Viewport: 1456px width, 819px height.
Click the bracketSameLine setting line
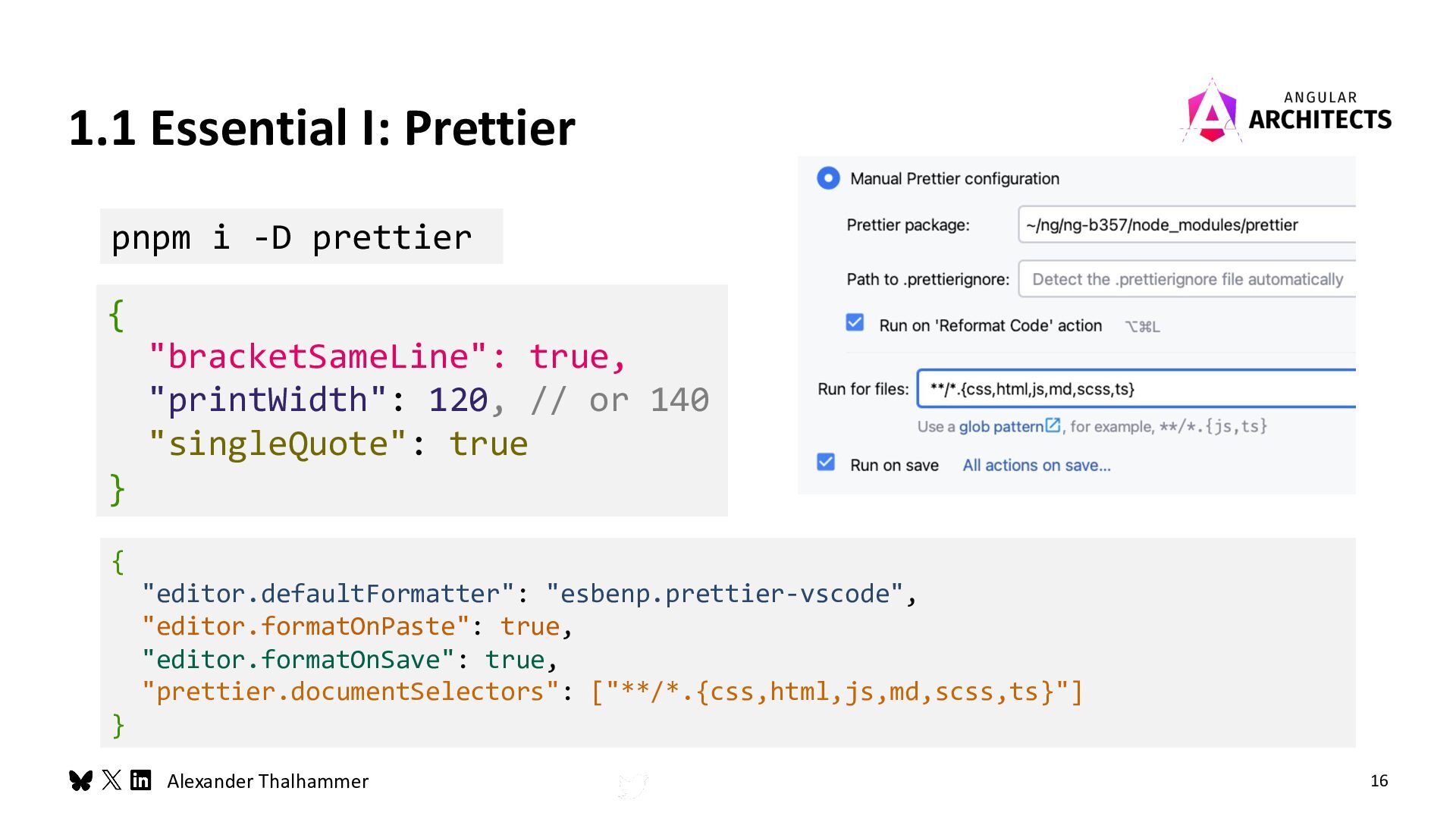point(388,356)
